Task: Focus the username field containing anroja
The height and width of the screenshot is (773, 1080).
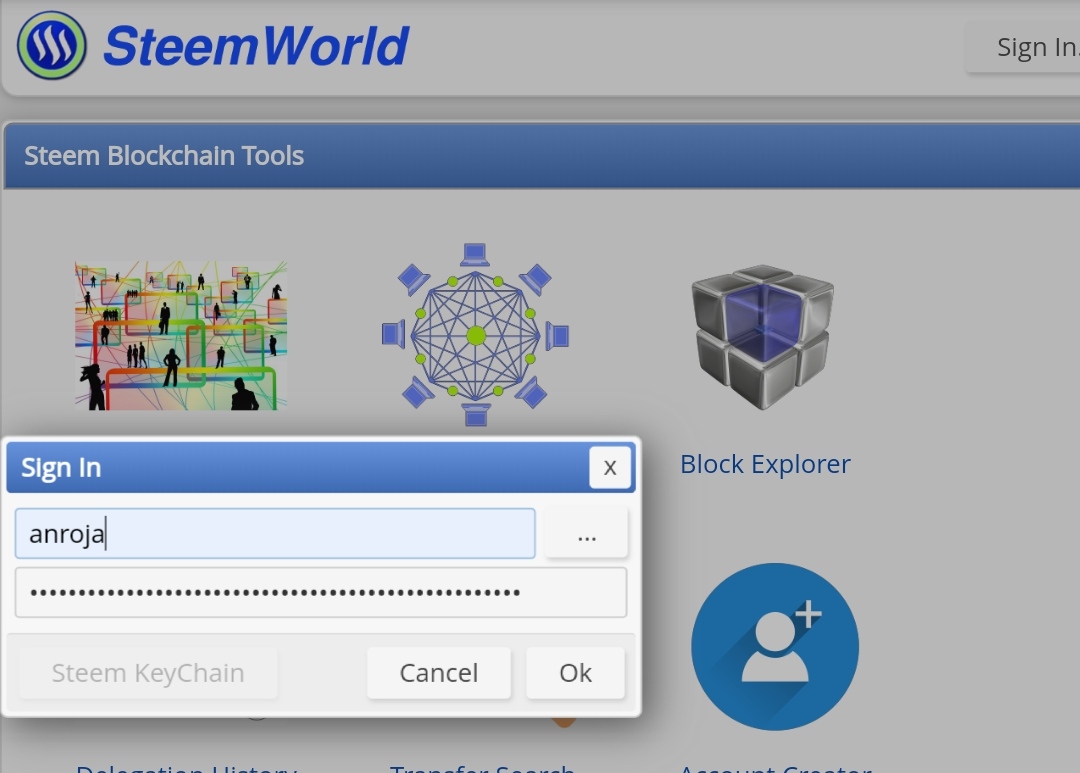Action: tap(275, 533)
